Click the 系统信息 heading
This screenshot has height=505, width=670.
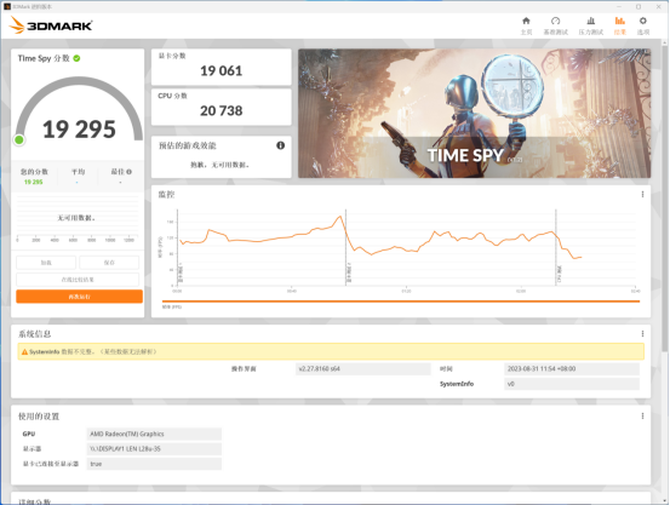(35, 334)
